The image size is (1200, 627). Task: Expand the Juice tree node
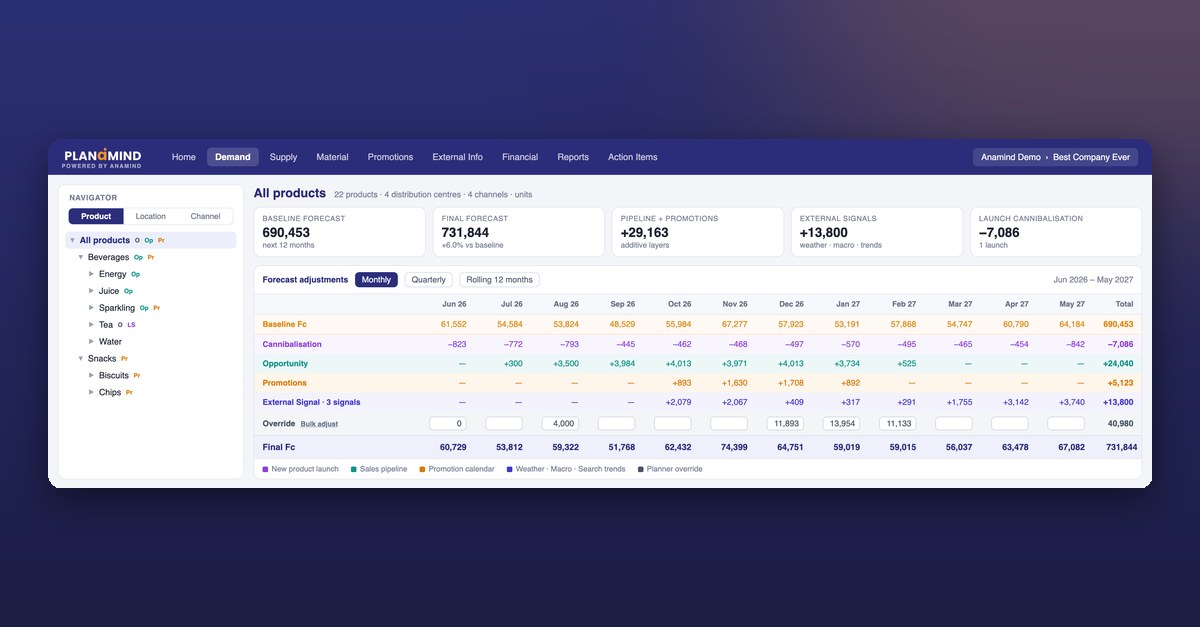click(x=92, y=291)
